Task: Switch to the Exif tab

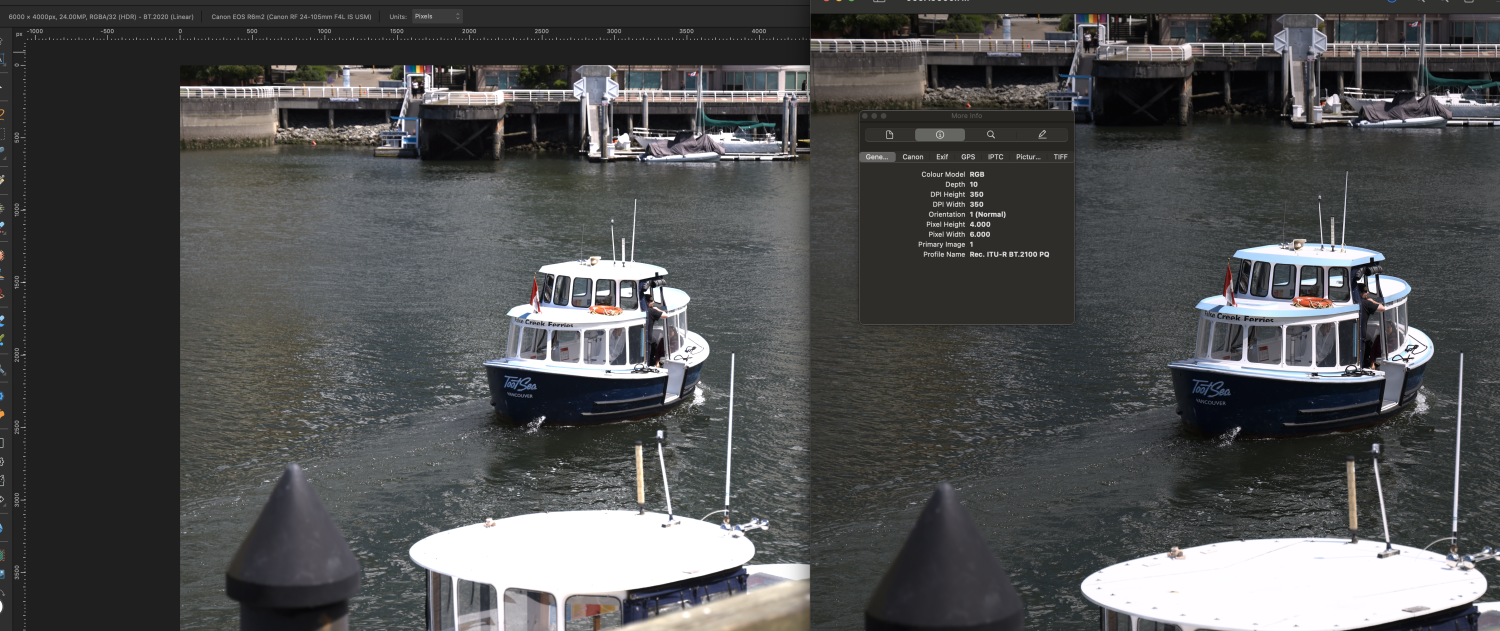Action: coord(941,157)
